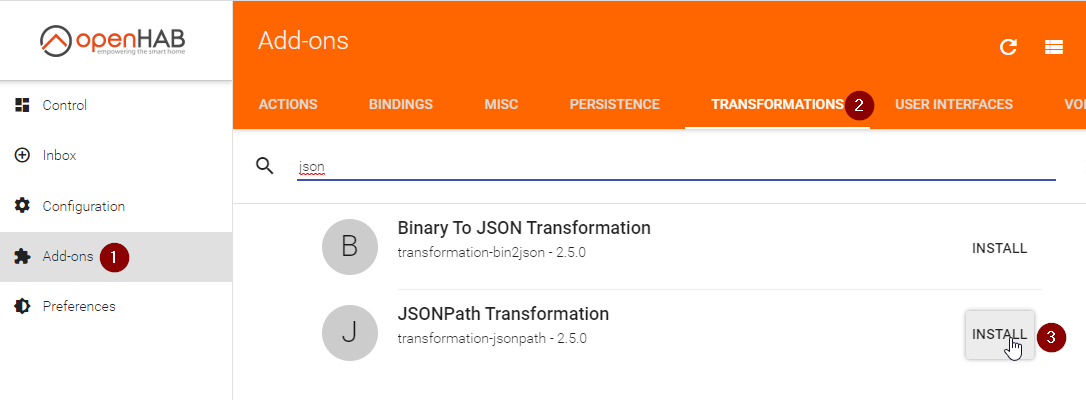Click the search magnifier icon

265,165
